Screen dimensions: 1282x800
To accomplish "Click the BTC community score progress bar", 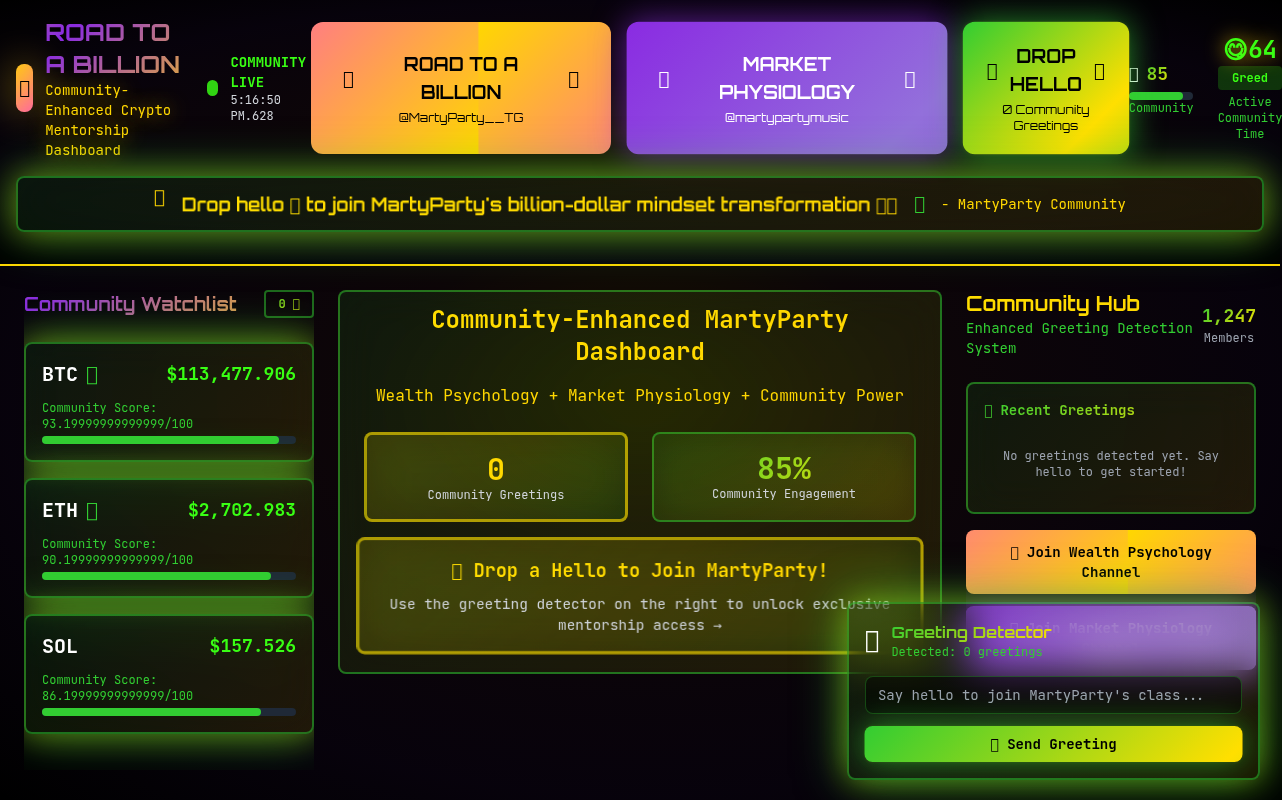I will point(168,440).
